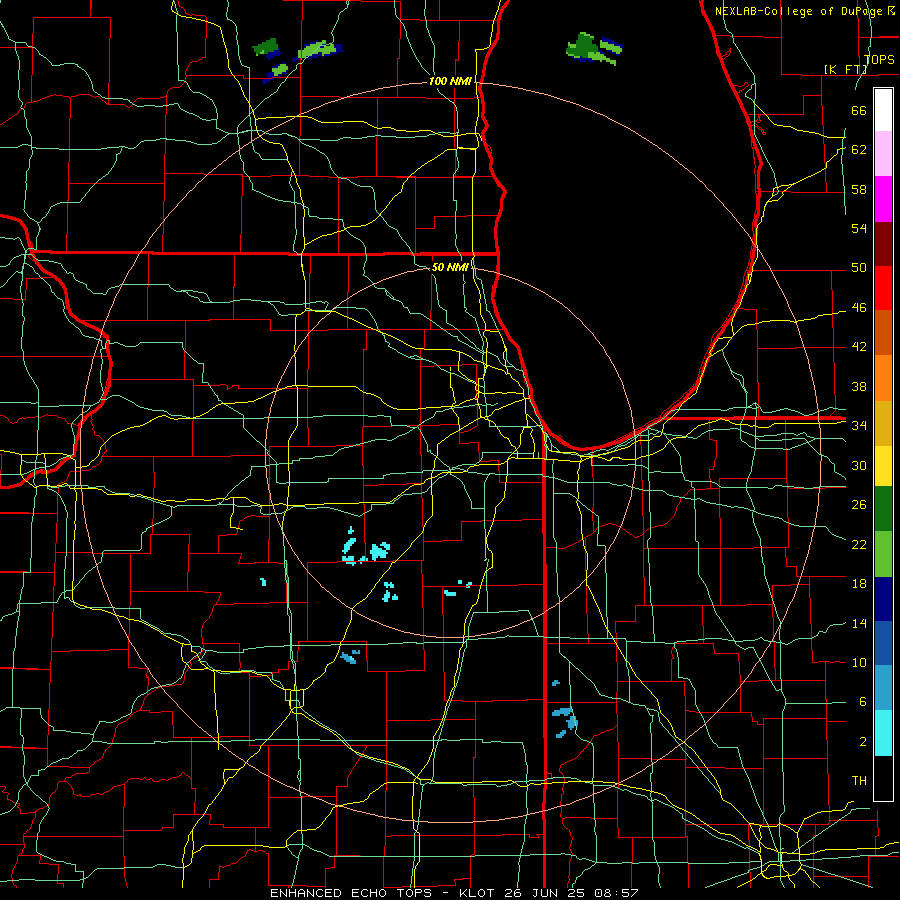Select the 58 tick label on the legend

859,189
